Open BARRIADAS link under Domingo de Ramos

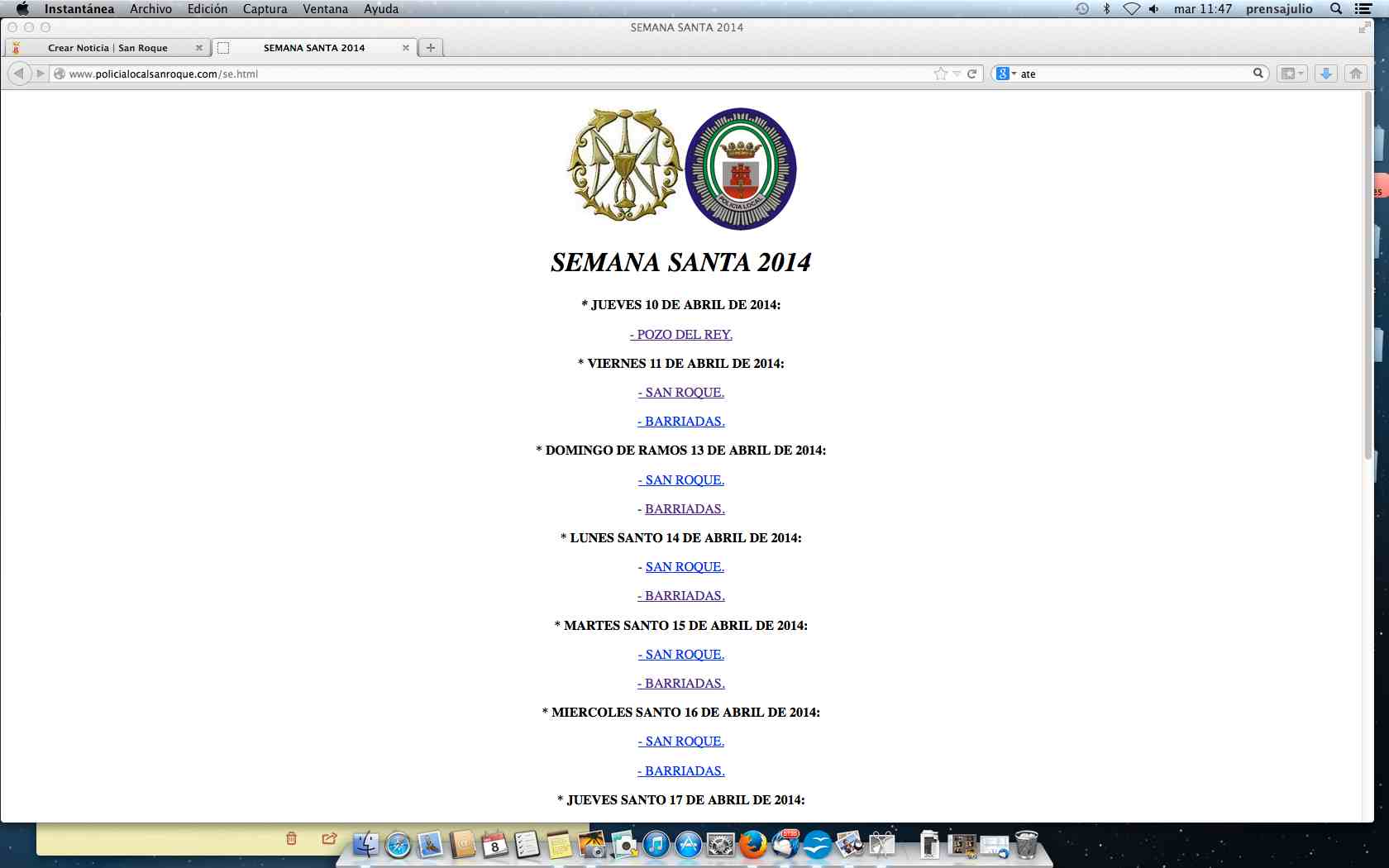coord(685,508)
